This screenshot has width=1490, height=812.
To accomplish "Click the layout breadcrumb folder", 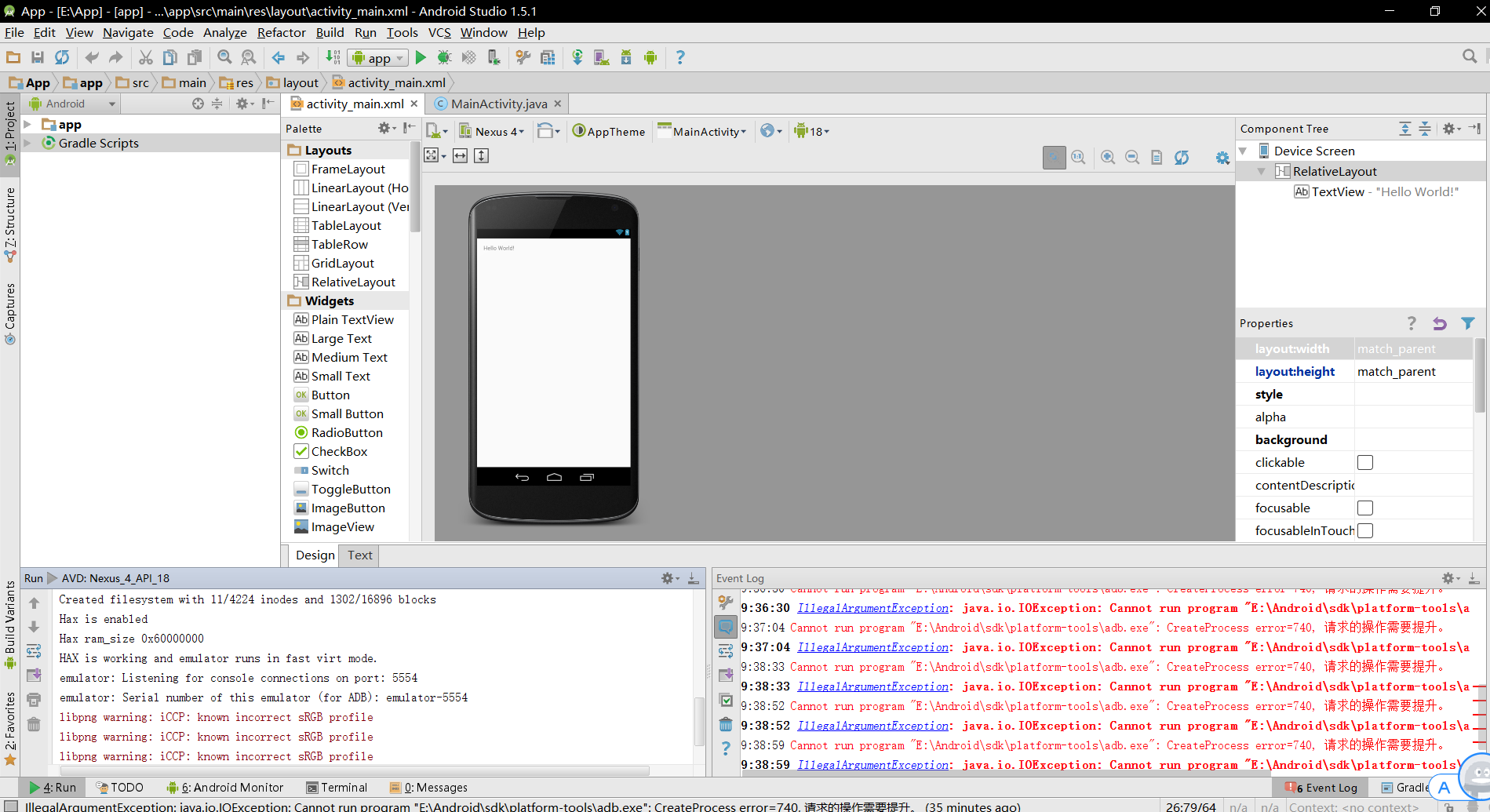I will point(293,82).
